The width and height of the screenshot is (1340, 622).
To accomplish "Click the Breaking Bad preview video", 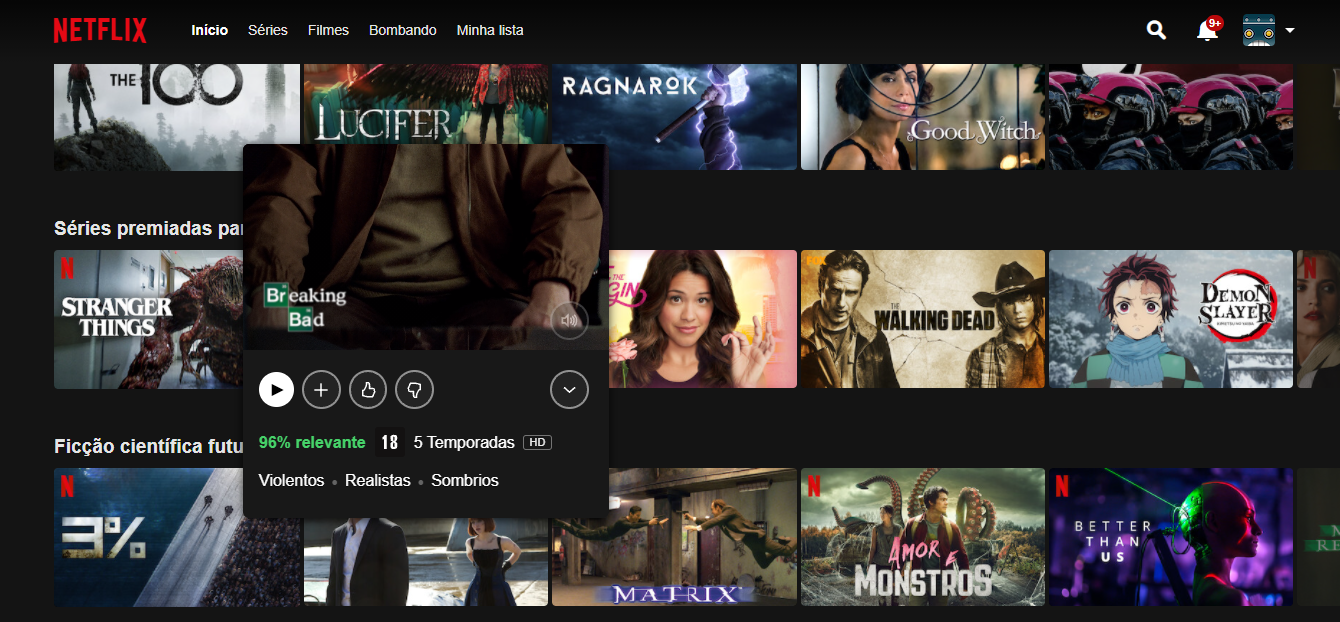I will click(425, 247).
